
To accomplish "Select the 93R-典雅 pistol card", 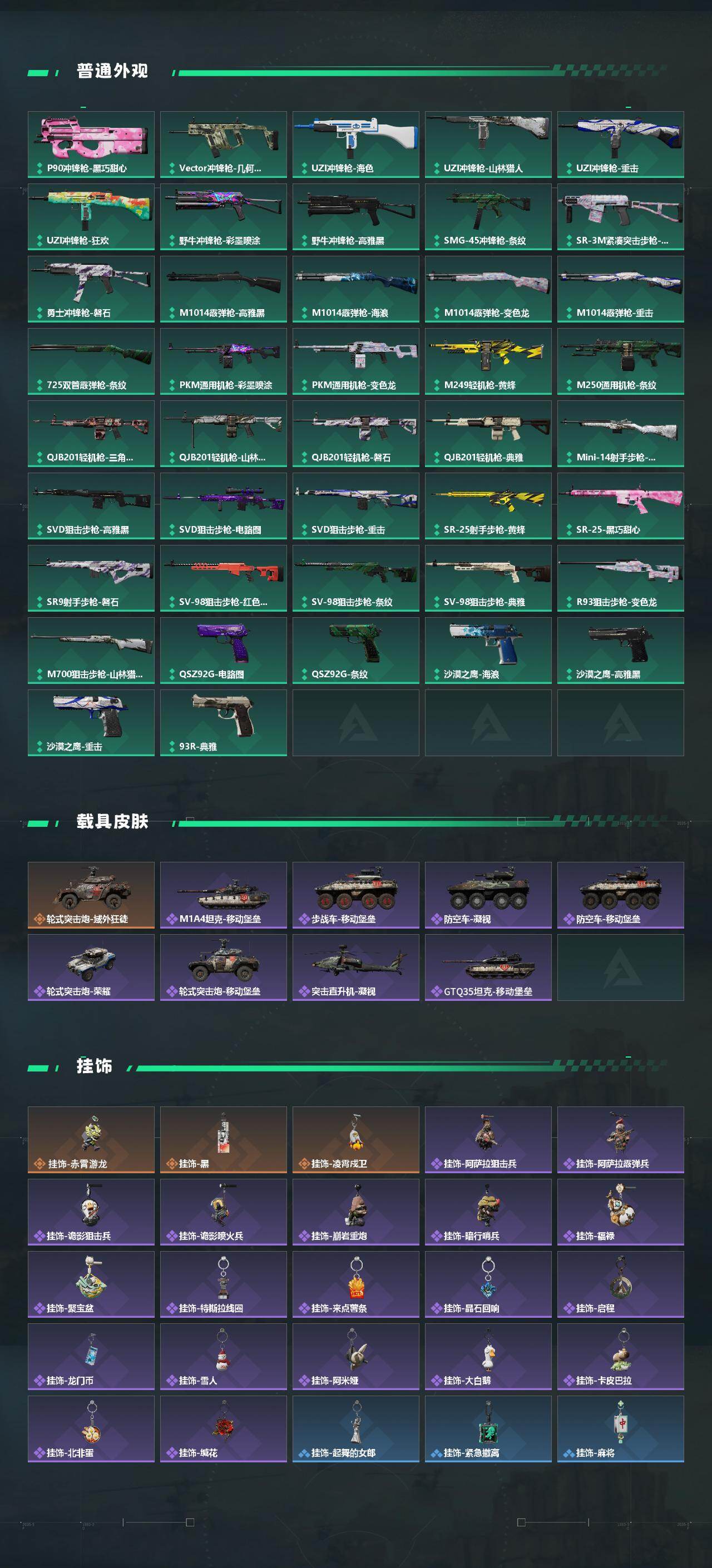I will [x=224, y=723].
